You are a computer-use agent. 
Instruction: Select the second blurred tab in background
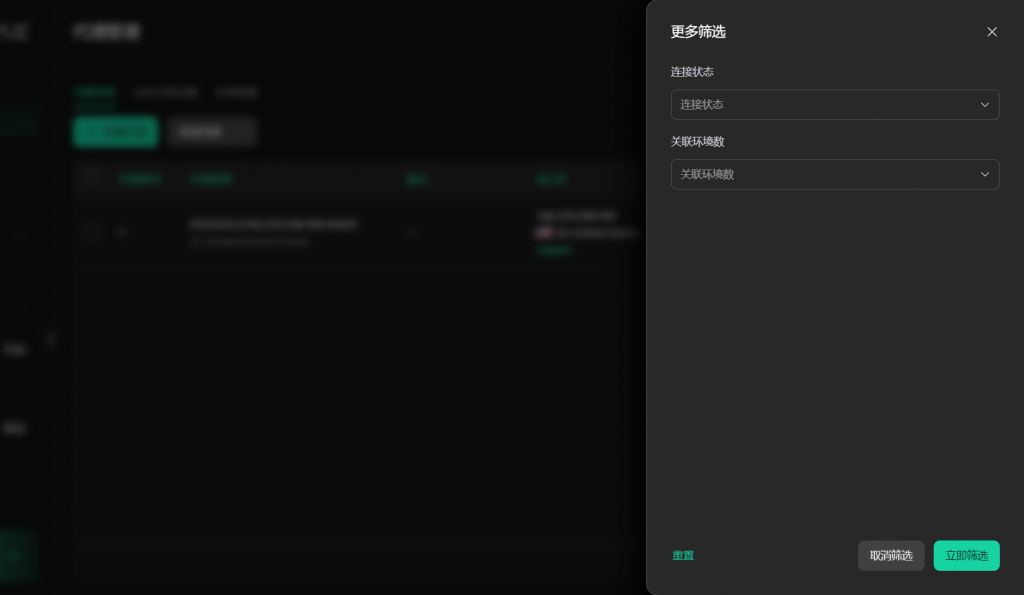(x=165, y=92)
